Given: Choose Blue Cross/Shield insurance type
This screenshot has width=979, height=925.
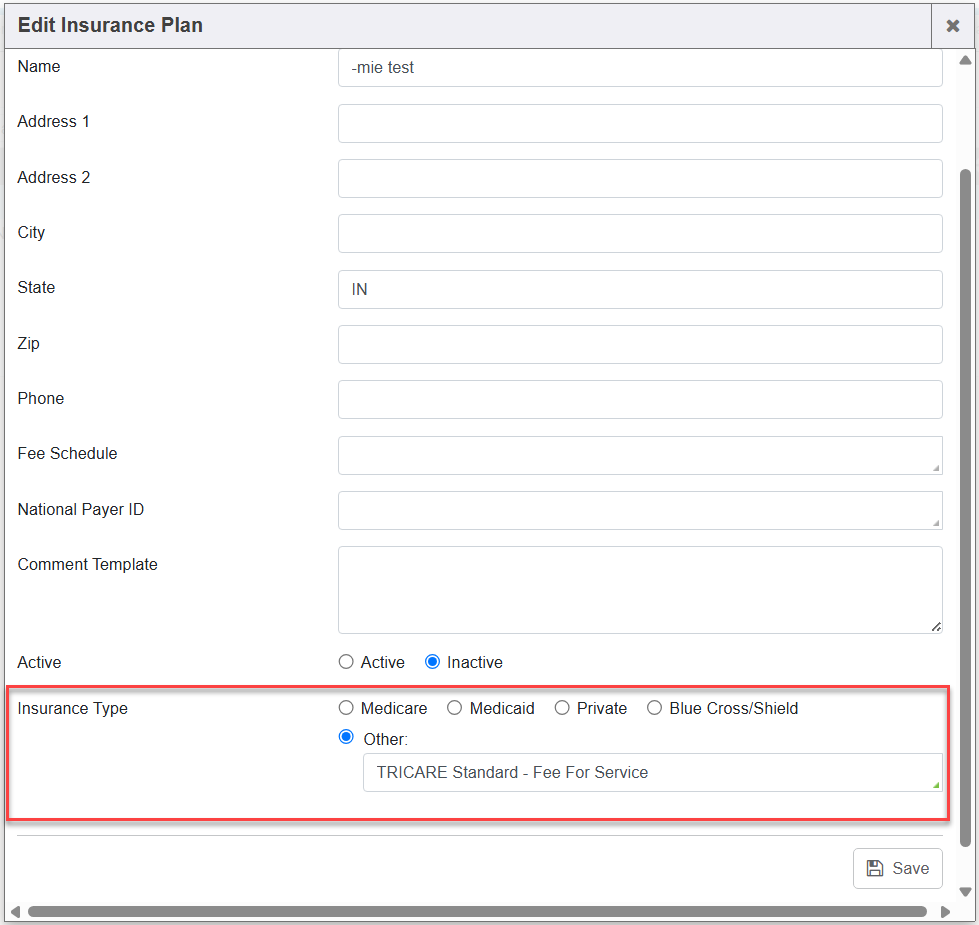Looking at the screenshot, I should (655, 708).
